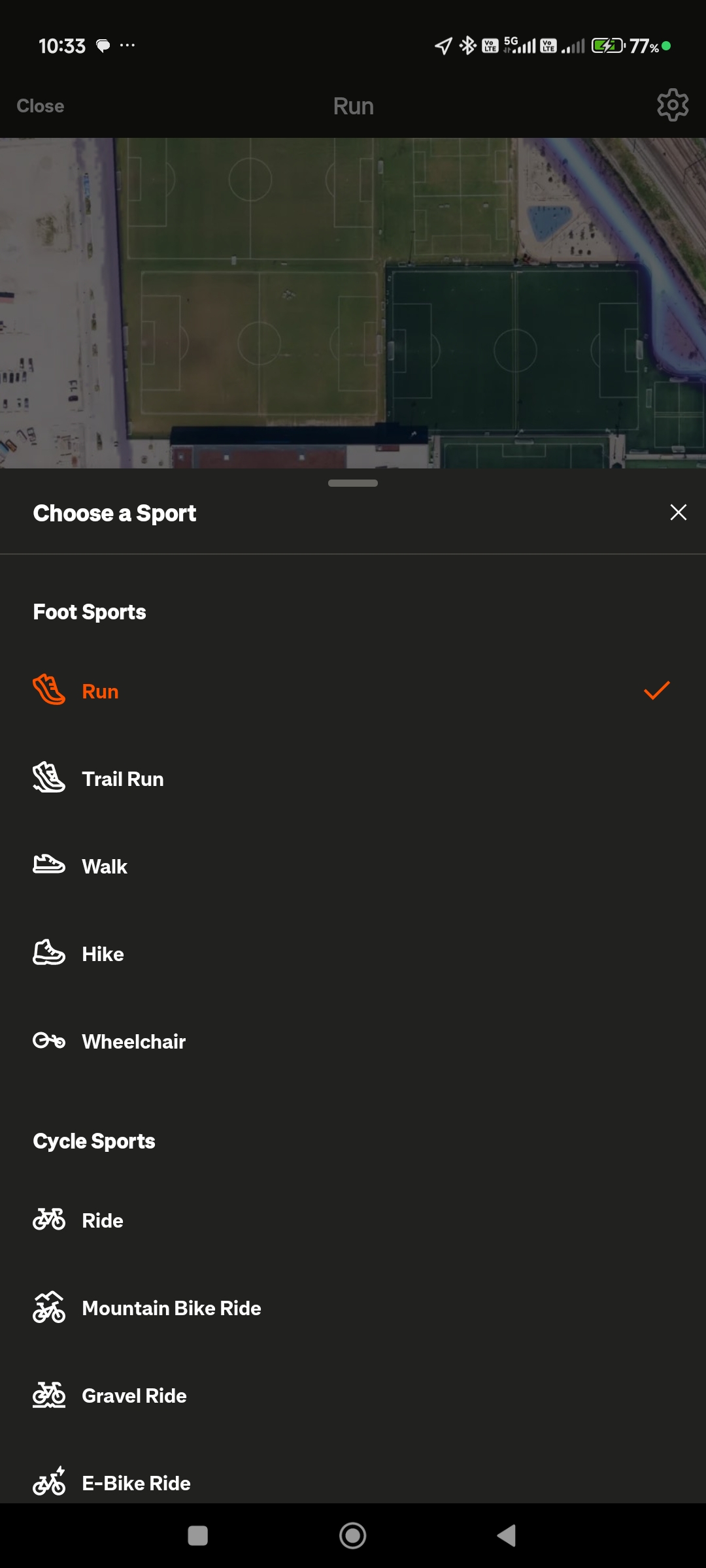The width and height of the screenshot is (706, 1568).
Task: Dismiss the Choose a Sport sheet
Action: click(x=678, y=512)
